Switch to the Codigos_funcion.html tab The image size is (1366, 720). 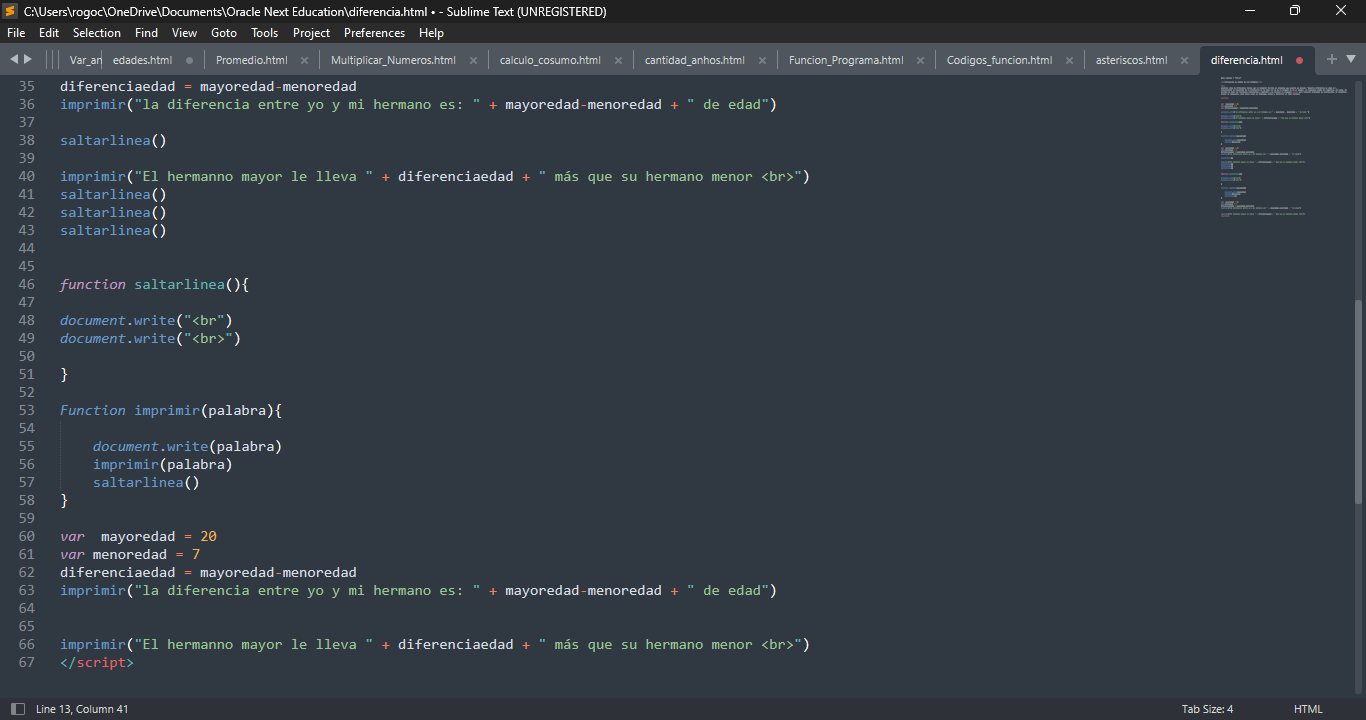click(999, 60)
